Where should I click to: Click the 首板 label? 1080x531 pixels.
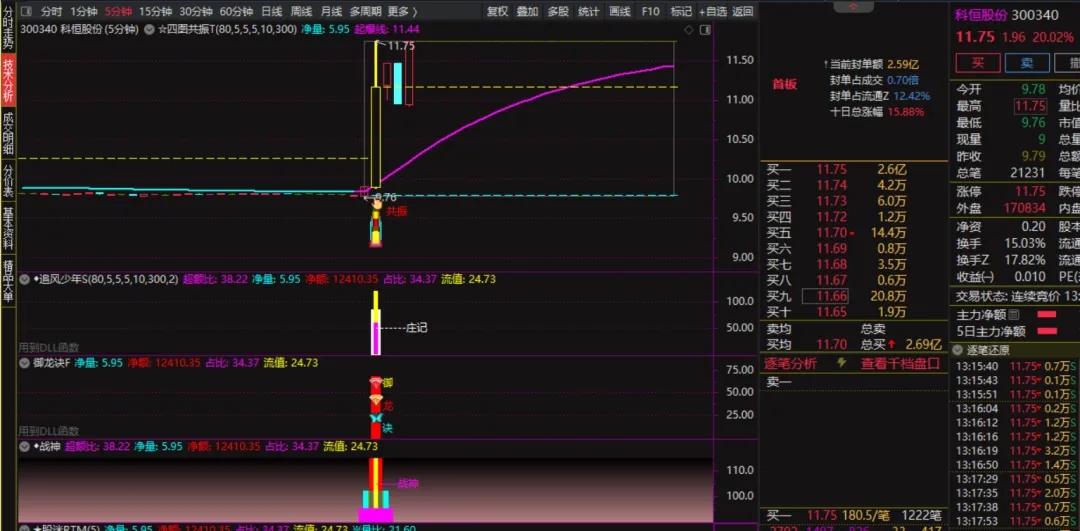point(784,84)
